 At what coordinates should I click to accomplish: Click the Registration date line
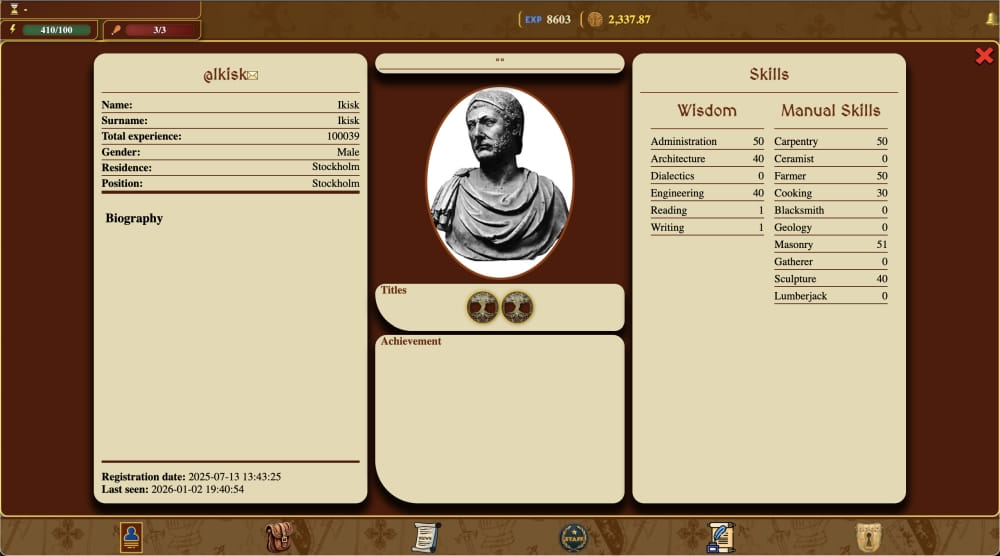pos(191,476)
